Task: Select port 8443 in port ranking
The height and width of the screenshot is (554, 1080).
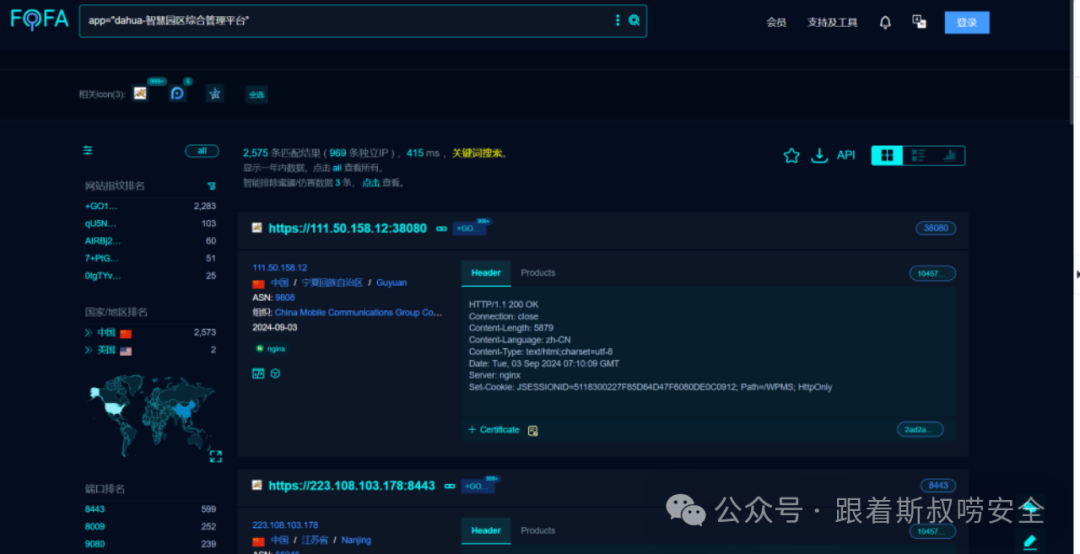Action: point(150,509)
